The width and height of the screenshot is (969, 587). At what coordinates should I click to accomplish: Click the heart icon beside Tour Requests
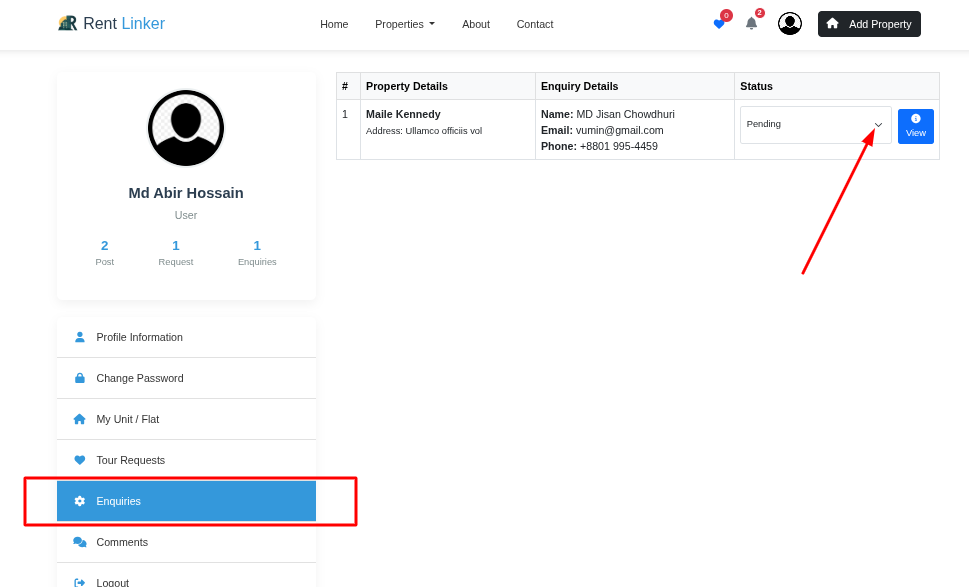80,460
